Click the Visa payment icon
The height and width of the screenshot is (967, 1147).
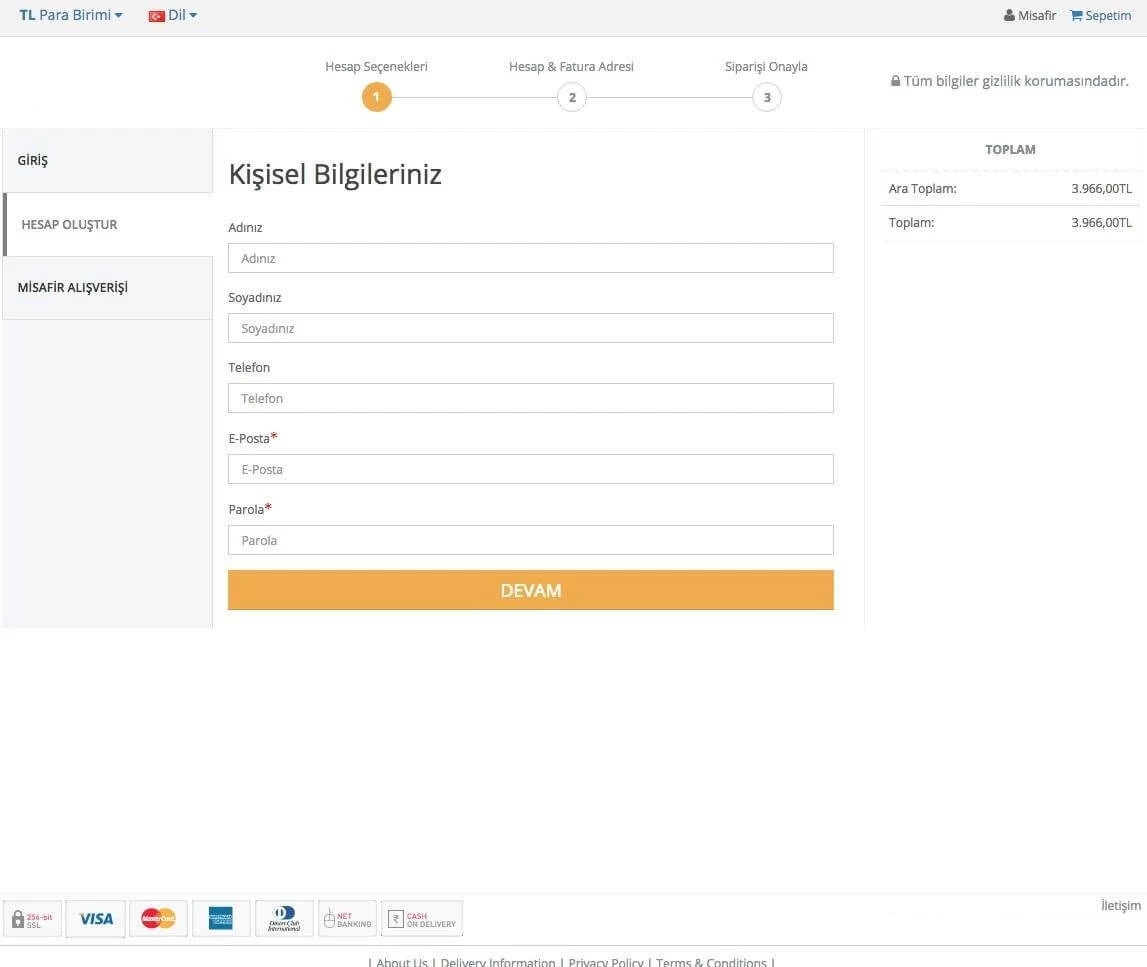coord(95,918)
